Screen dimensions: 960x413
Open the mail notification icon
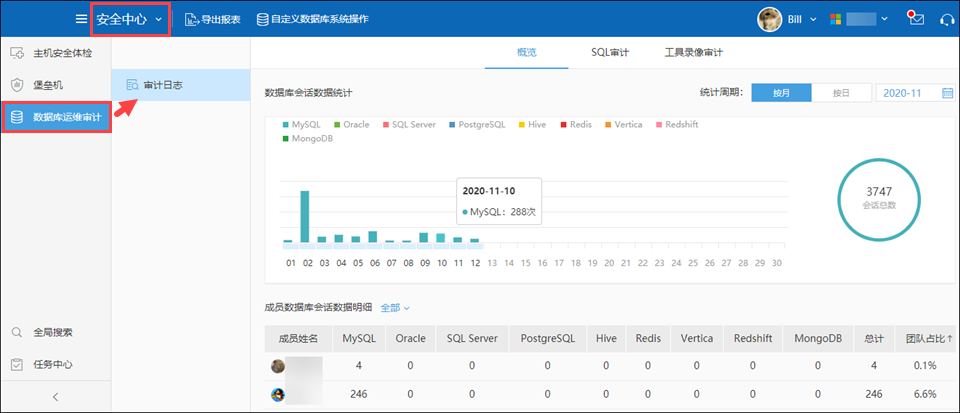pyautogui.click(x=914, y=19)
